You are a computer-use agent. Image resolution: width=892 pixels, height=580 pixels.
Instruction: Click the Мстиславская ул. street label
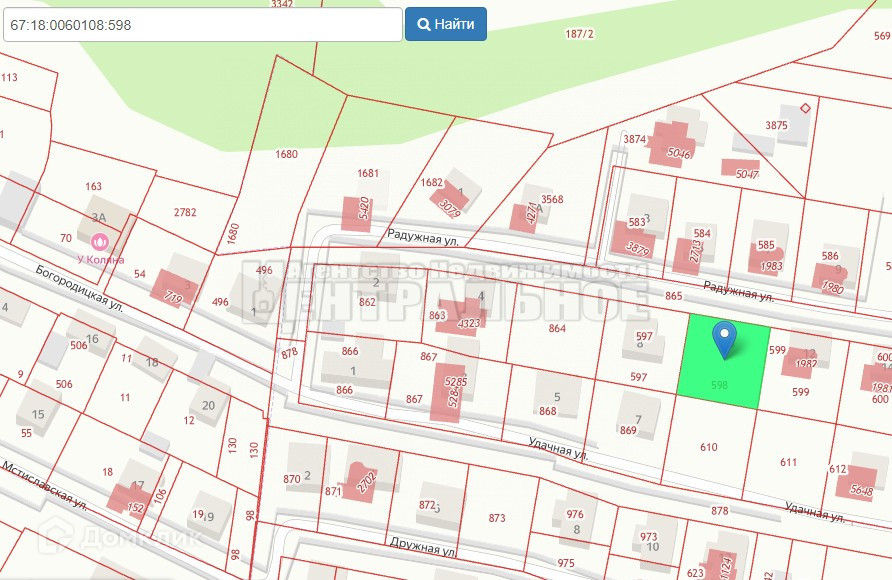pyautogui.click(x=45, y=485)
